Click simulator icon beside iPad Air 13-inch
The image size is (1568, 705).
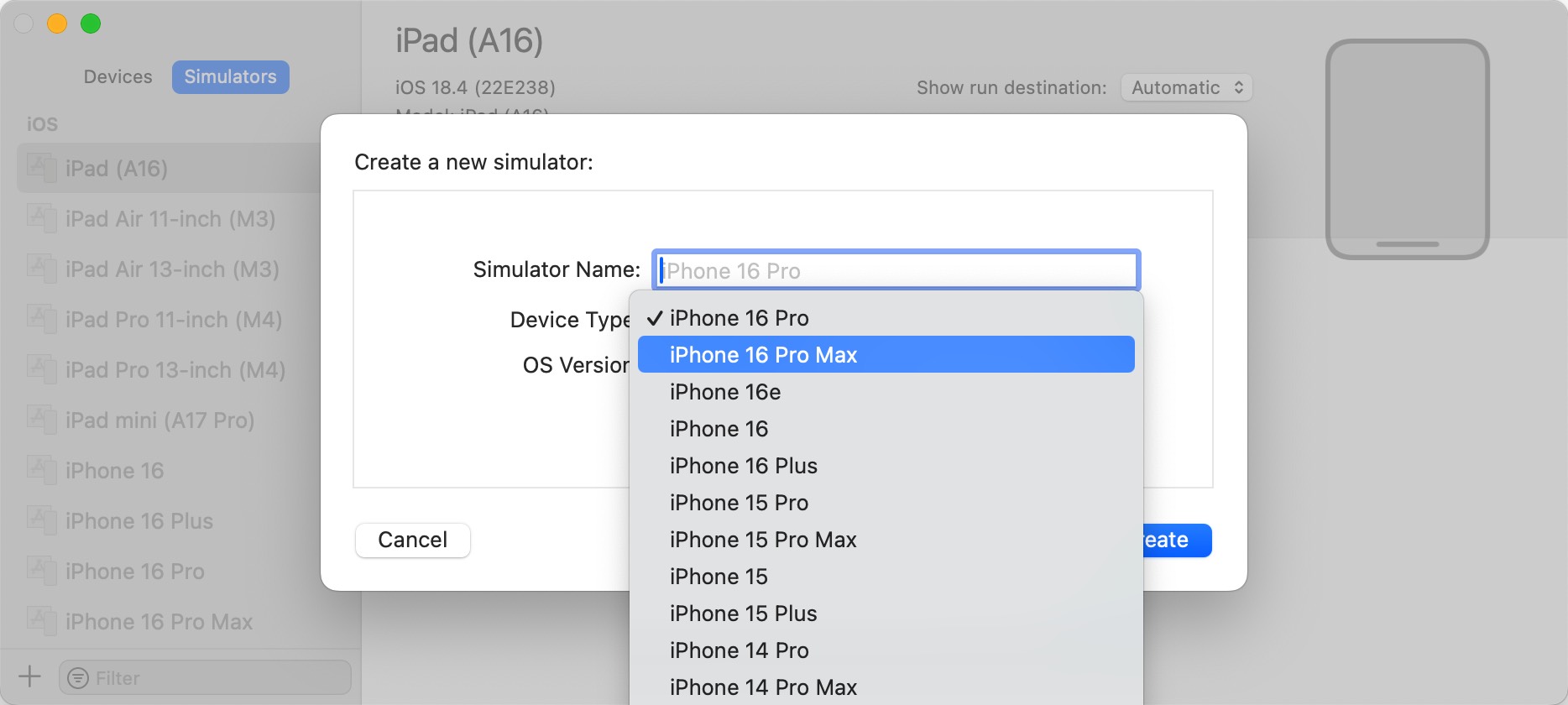(x=42, y=268)
